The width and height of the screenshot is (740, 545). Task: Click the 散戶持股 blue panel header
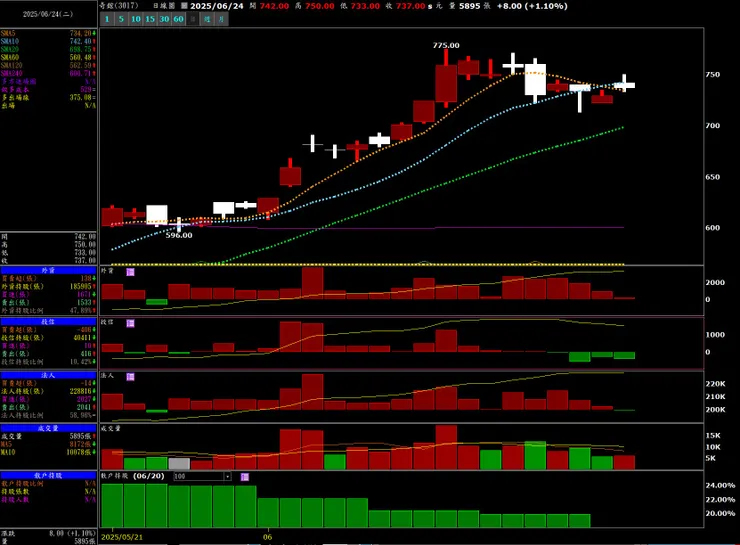click(x=48, y=475)
